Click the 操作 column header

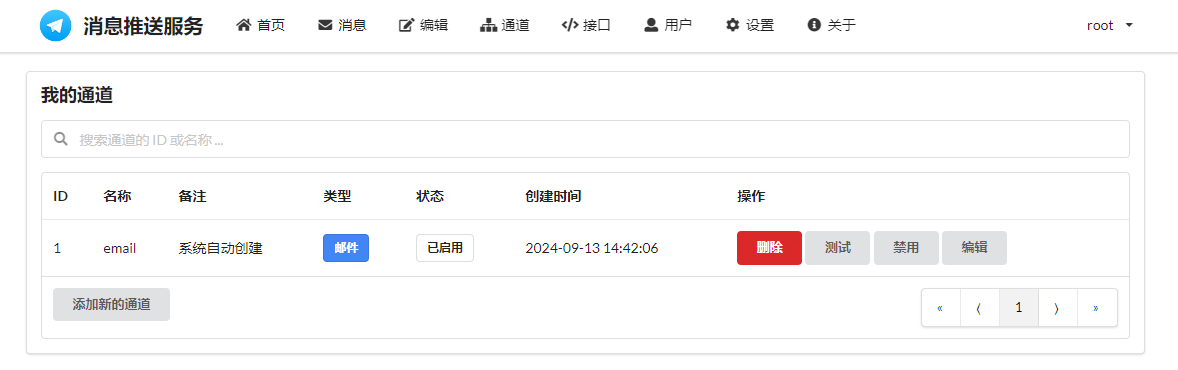point(751,196)
